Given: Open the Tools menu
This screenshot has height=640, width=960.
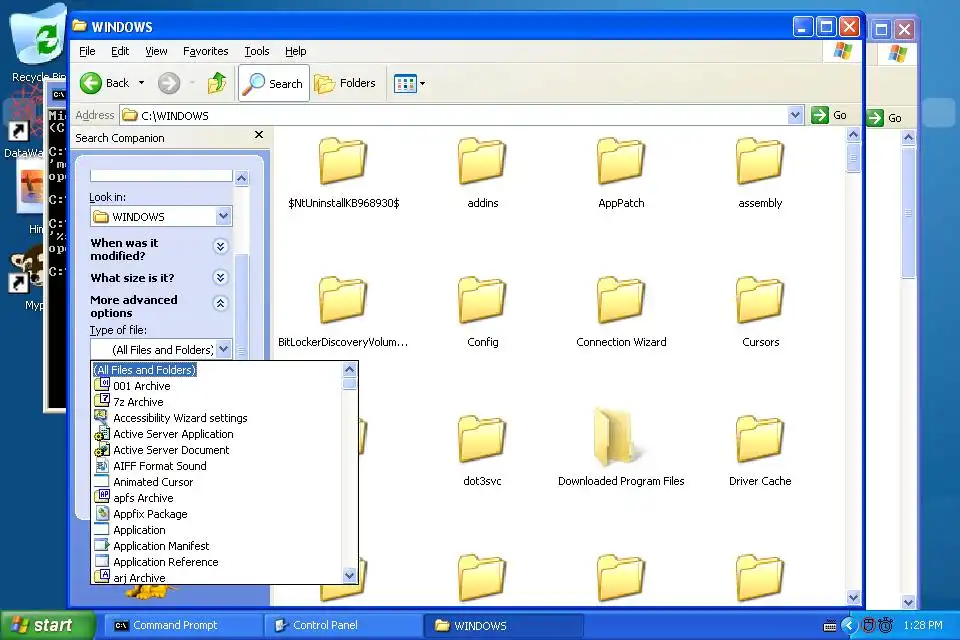Looking at the screenshot, I should pyautogui.click(x=257, y=51).
